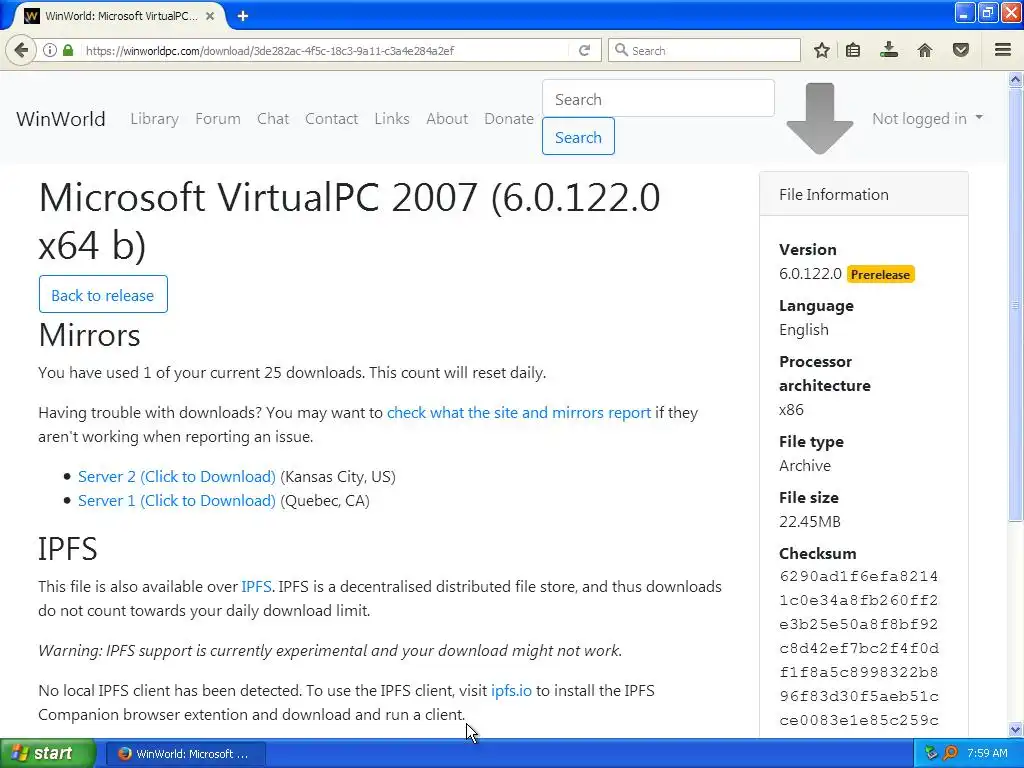
Task: Open the Donate nav item
Action: 509,119
